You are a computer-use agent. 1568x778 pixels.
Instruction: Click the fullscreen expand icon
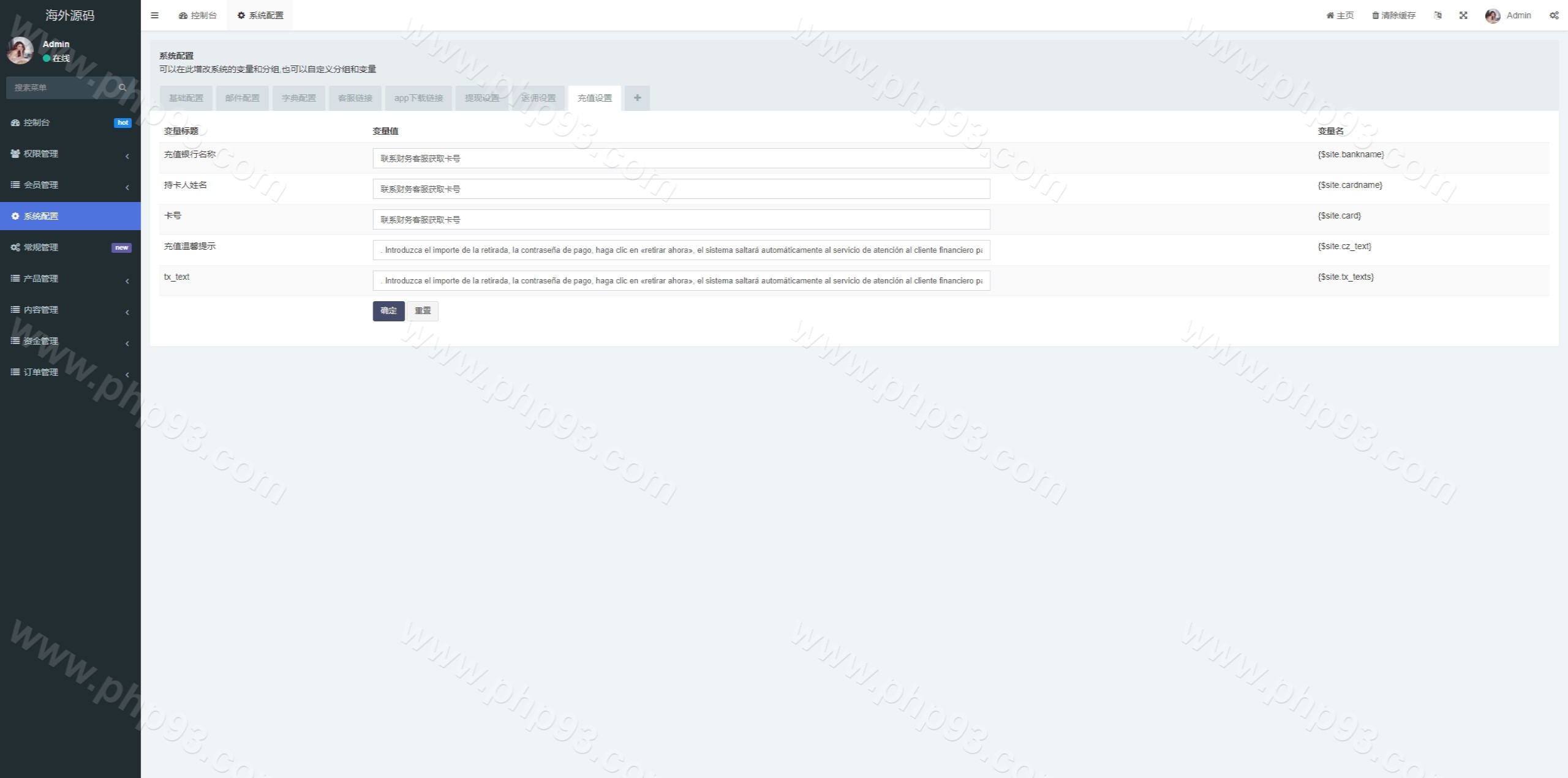tap(1463, 15)
